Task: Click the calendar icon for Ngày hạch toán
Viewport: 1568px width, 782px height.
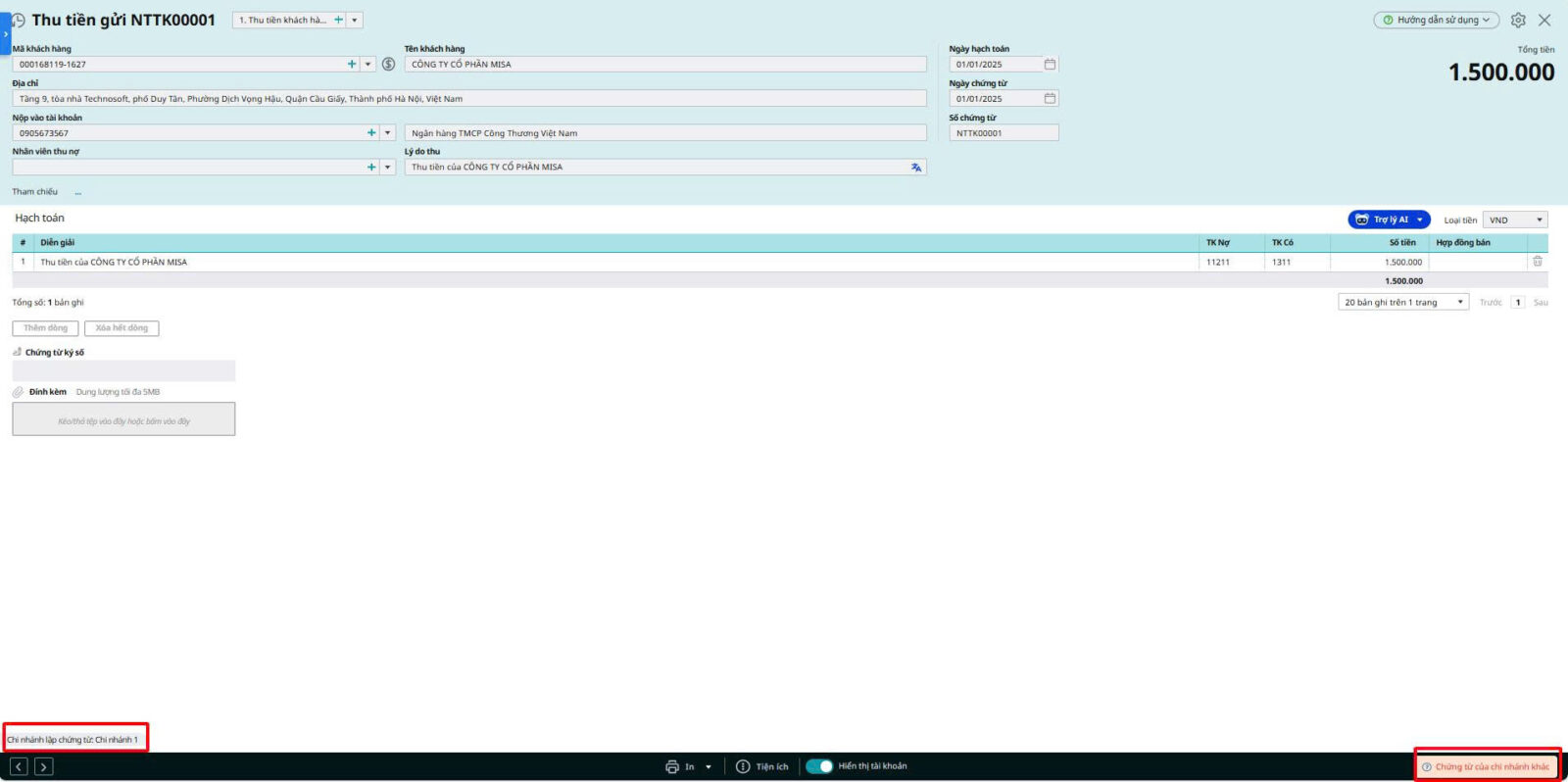Action: (x=1050, y=65)
